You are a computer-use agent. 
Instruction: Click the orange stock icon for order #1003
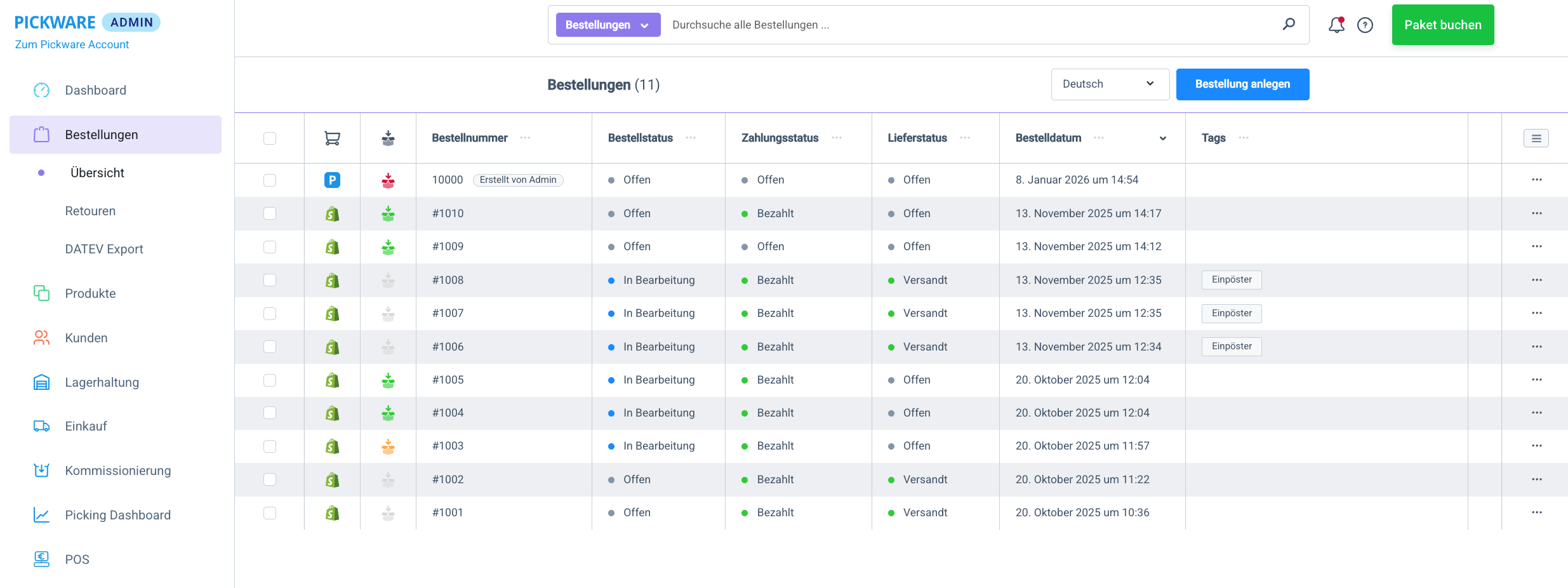pyautogui.click(x=388, y=446)
